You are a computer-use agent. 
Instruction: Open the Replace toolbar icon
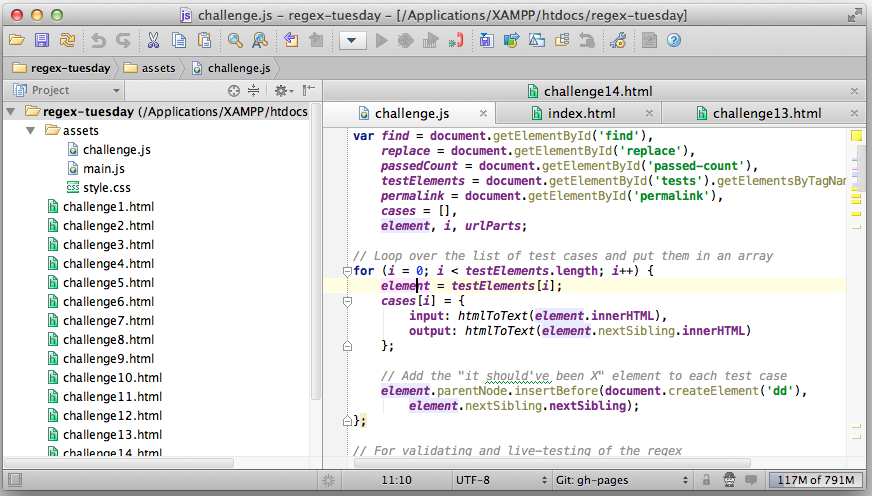click(x=260, y=41)
